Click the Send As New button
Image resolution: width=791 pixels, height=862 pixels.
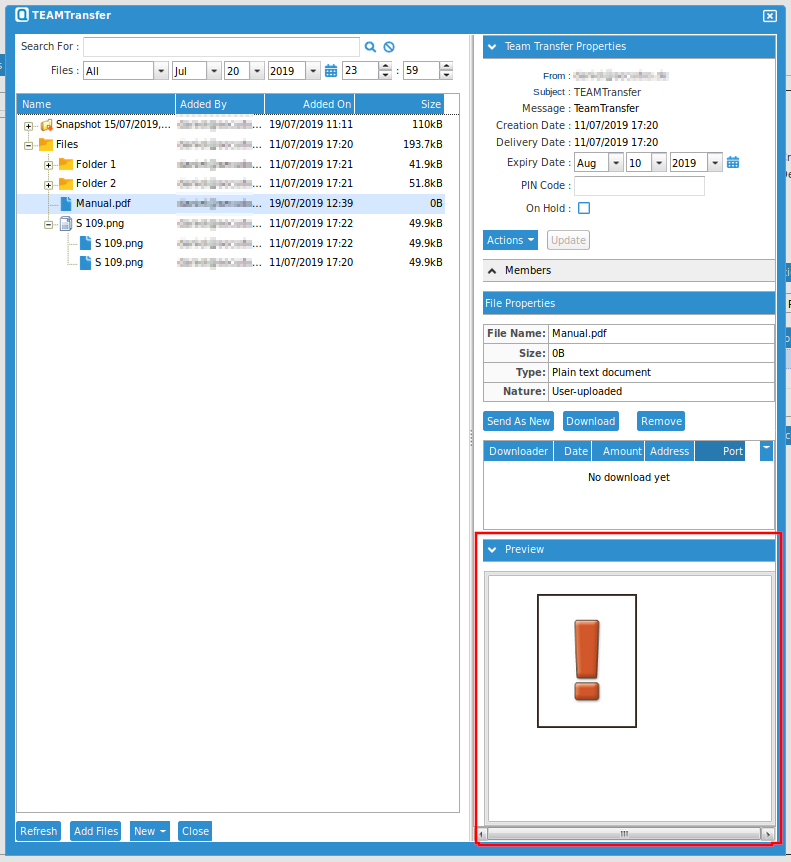coord(518,421)
